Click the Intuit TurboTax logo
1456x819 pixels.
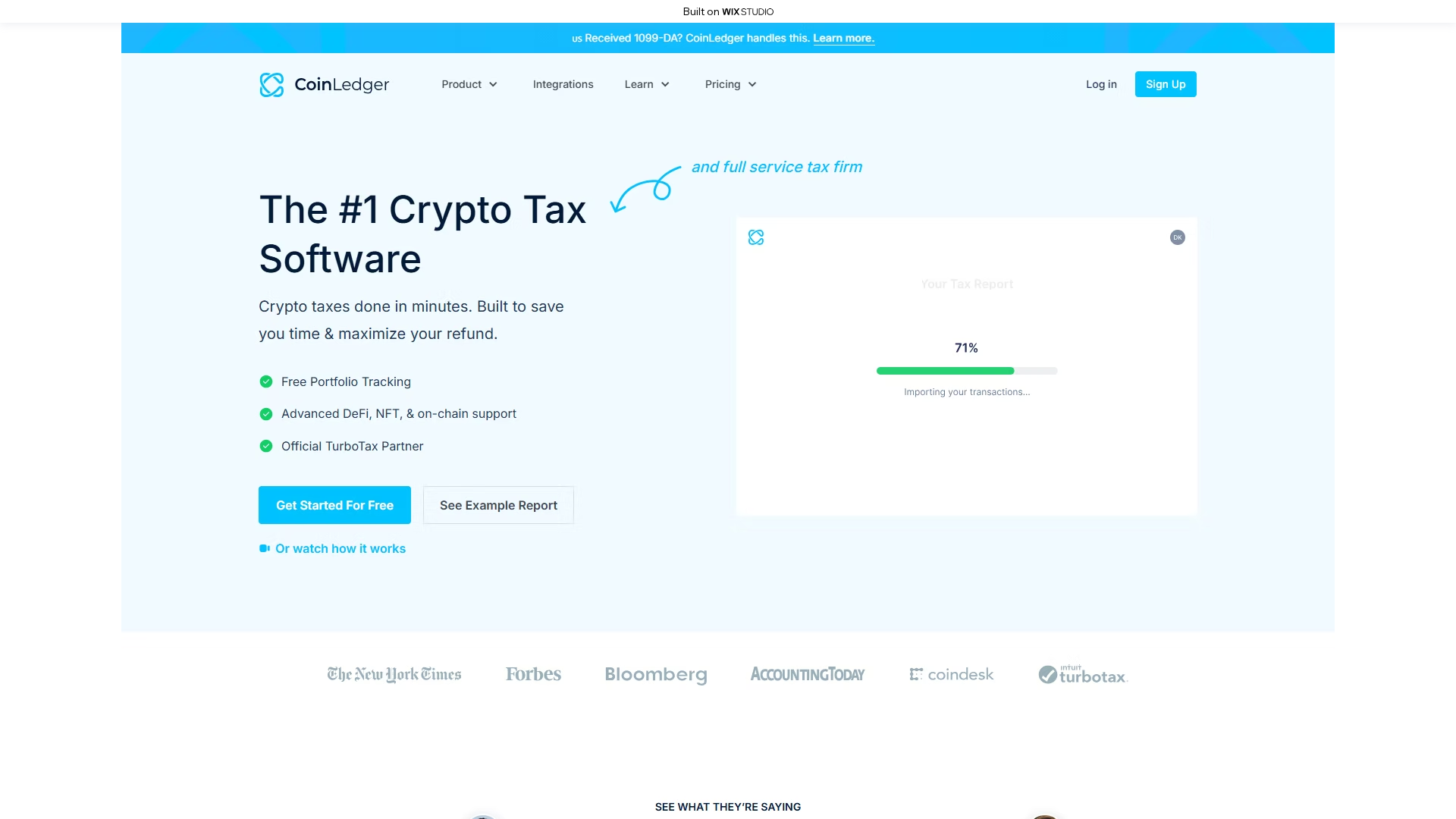[1083, 674]
